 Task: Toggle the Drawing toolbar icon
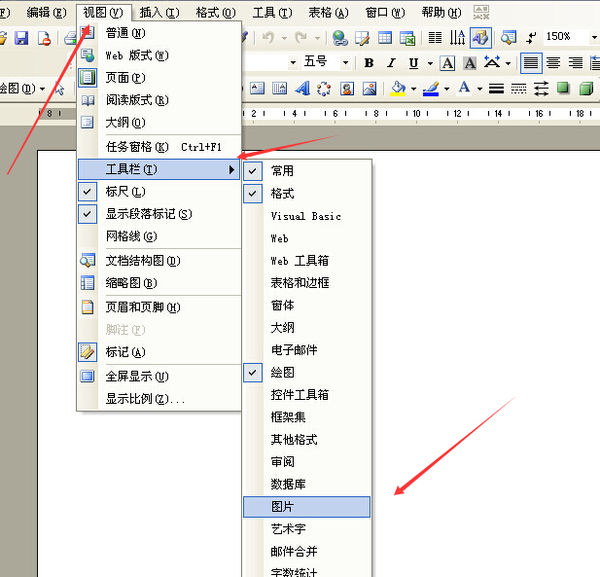(x=481, y=38)
